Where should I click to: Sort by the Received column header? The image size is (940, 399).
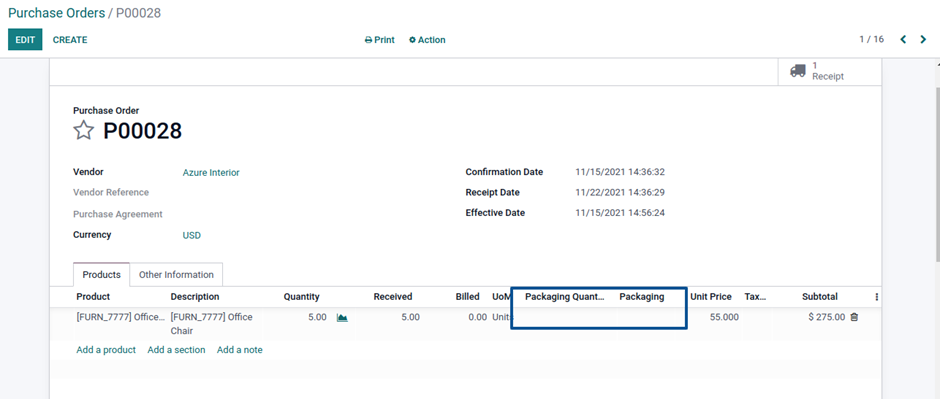[393, 297]
